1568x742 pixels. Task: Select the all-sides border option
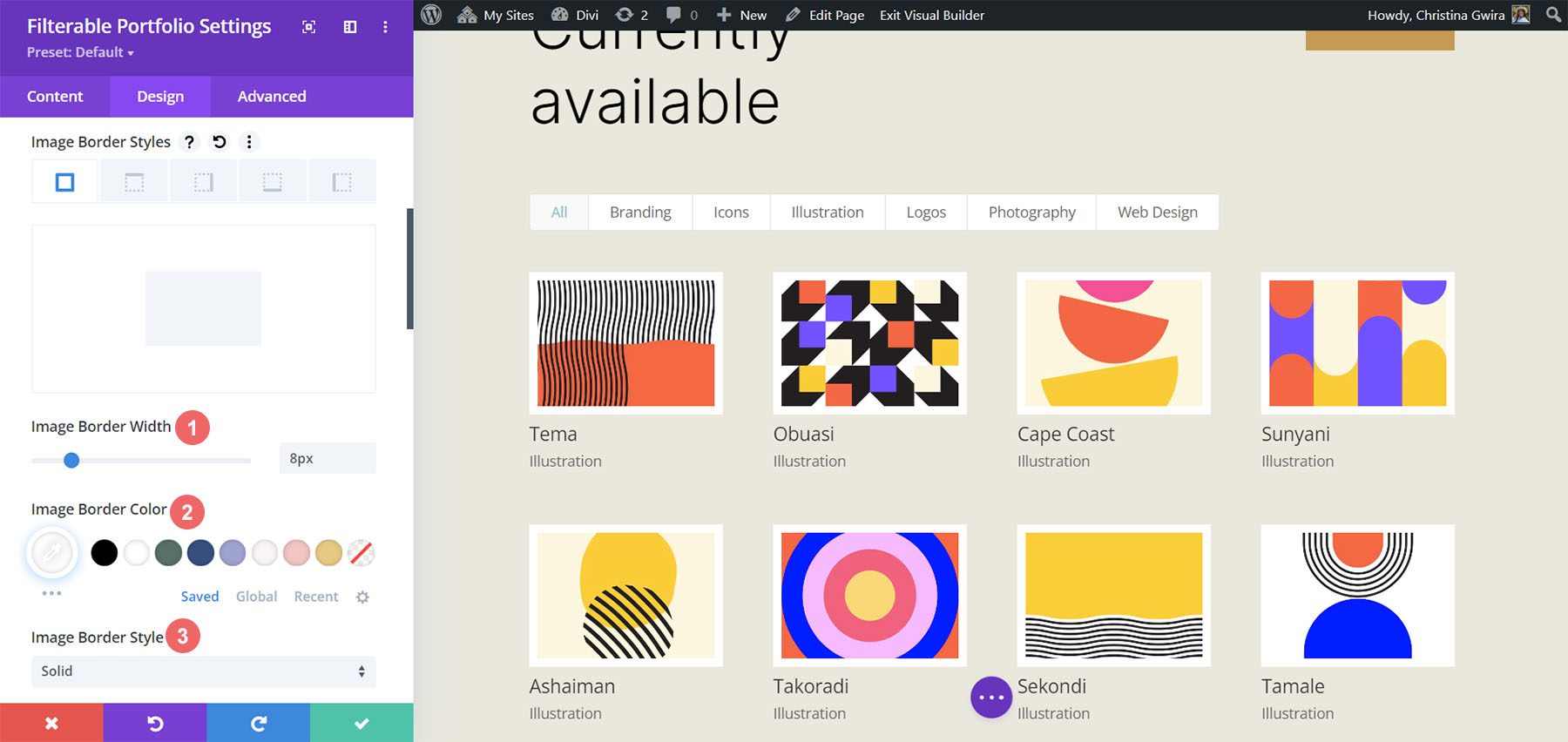[65, 182]
